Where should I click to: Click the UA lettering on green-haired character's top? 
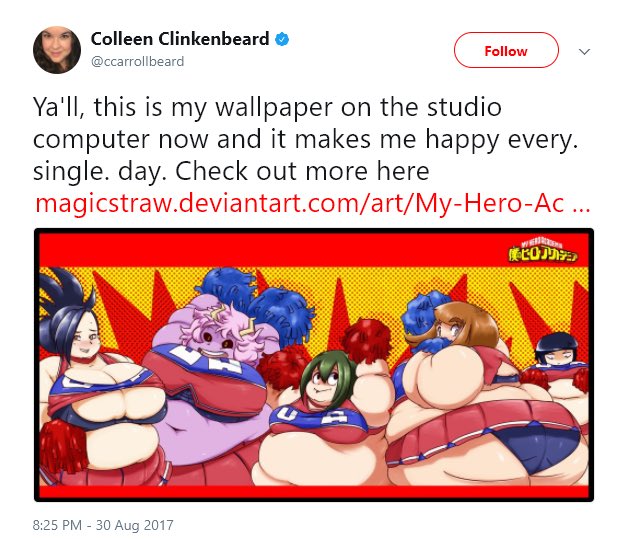(x=313, y=416)
